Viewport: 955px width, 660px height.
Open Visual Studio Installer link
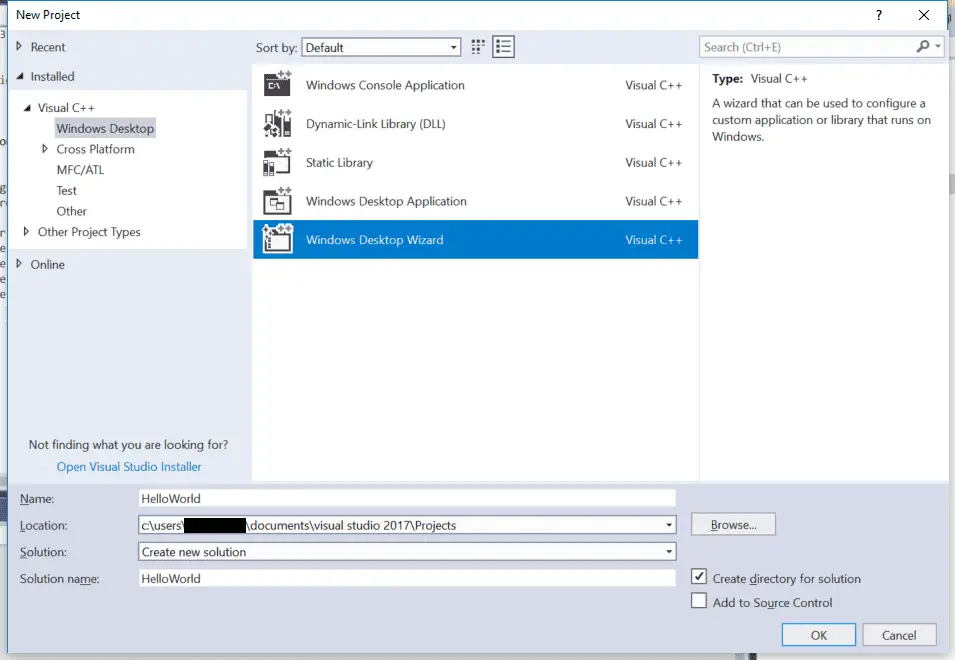128,466
